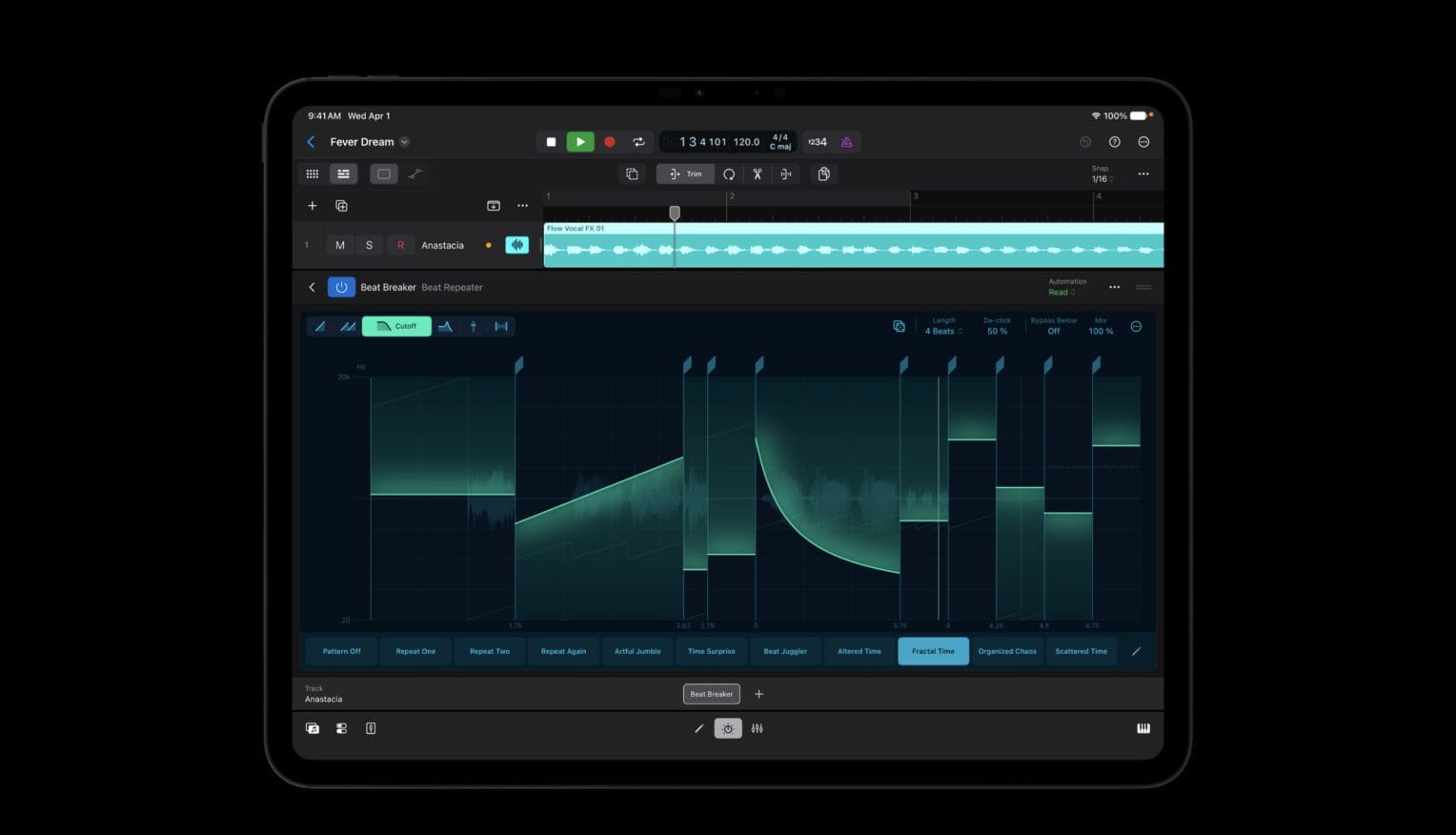Image resolution: width=1456 pixels, height=835 pixels.
Task: Click the Anastacia track waveform icon
Action: coord(517,245)
